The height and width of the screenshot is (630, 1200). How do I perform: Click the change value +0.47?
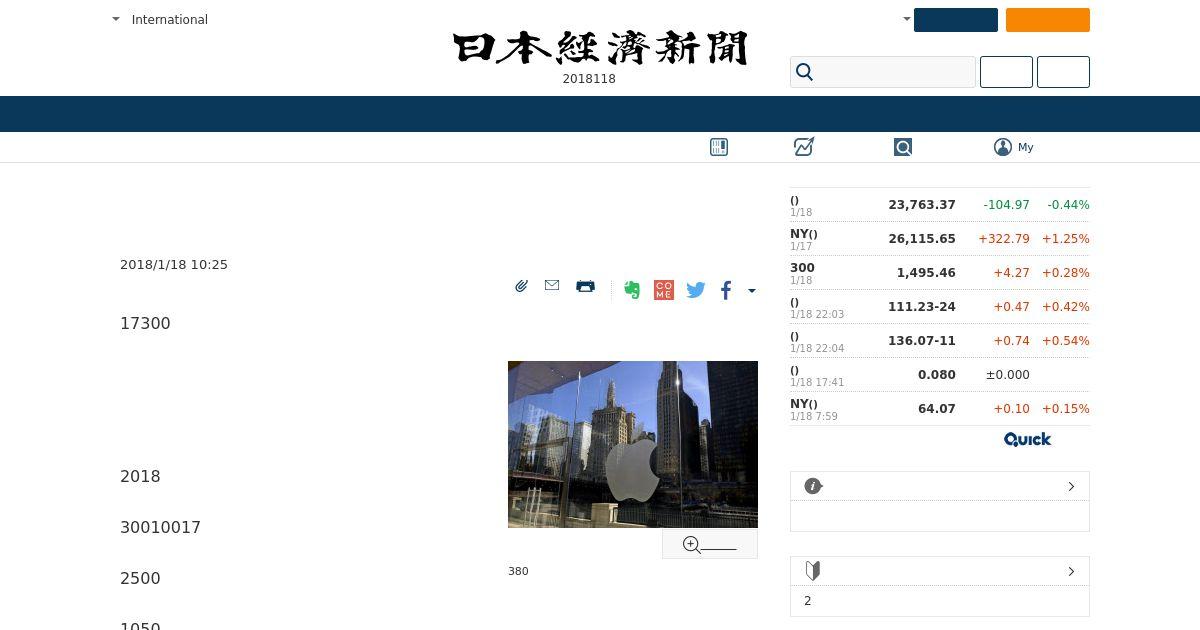pyautogui.click(x=1012, y=307)
